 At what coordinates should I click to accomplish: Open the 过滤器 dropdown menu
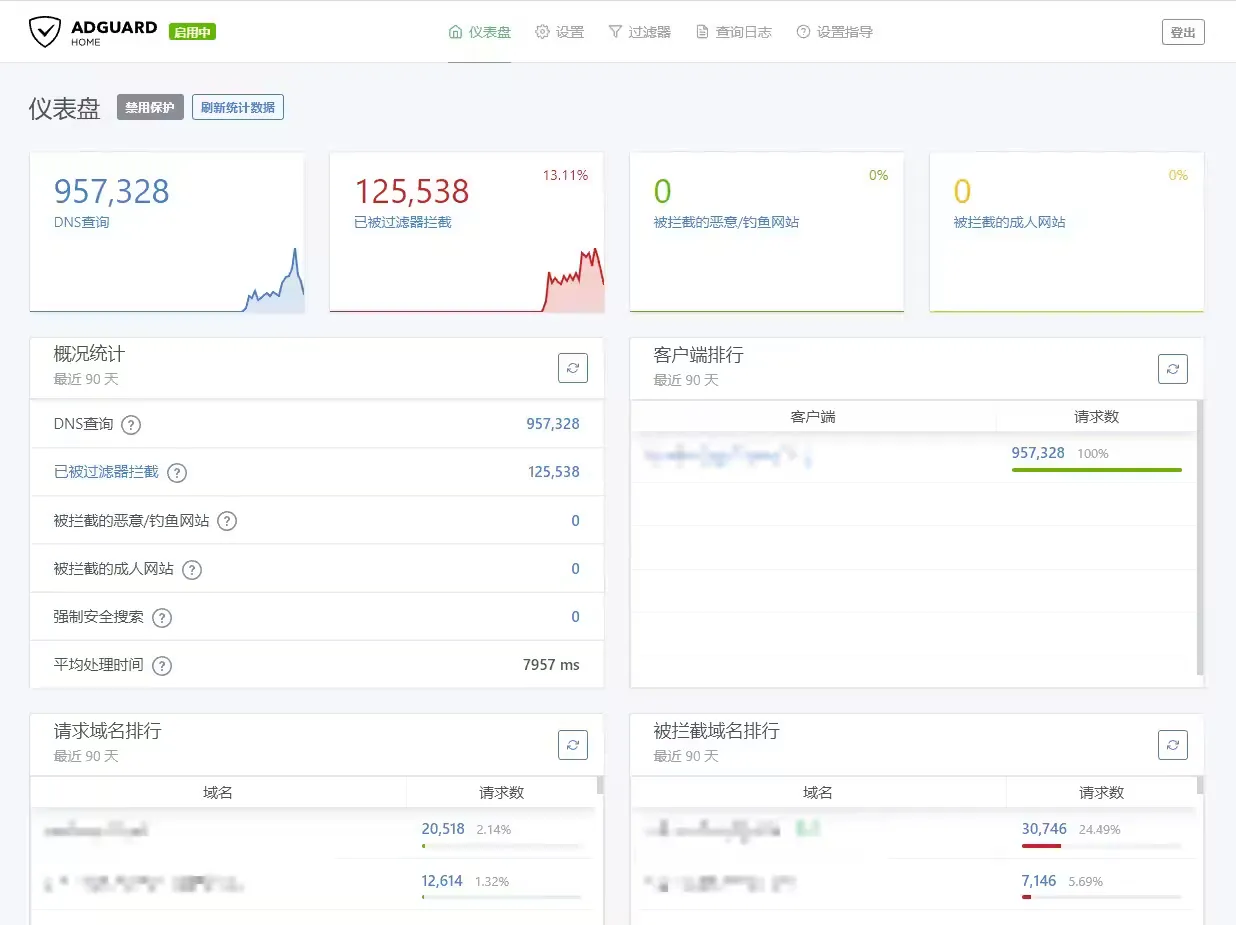pos(639,32)
